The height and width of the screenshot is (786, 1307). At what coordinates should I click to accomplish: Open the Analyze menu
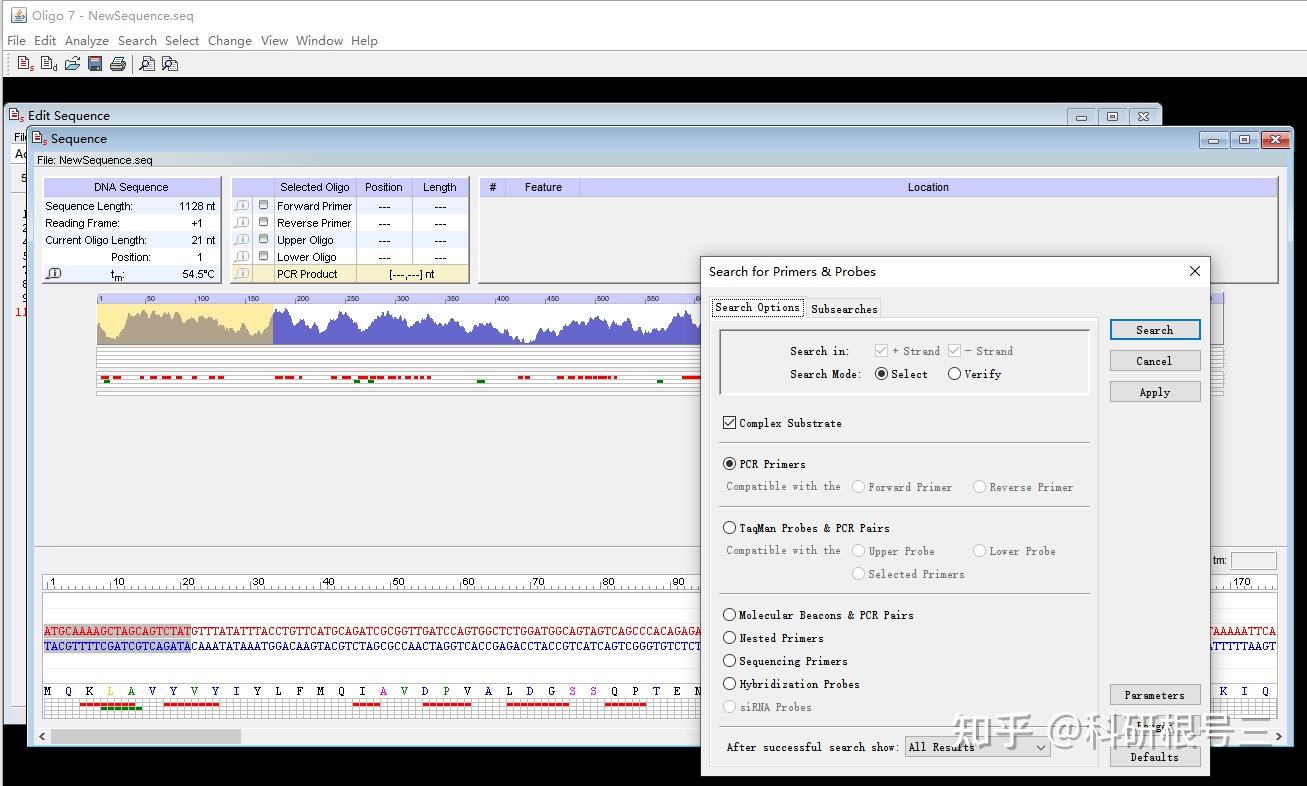(87, 41)
